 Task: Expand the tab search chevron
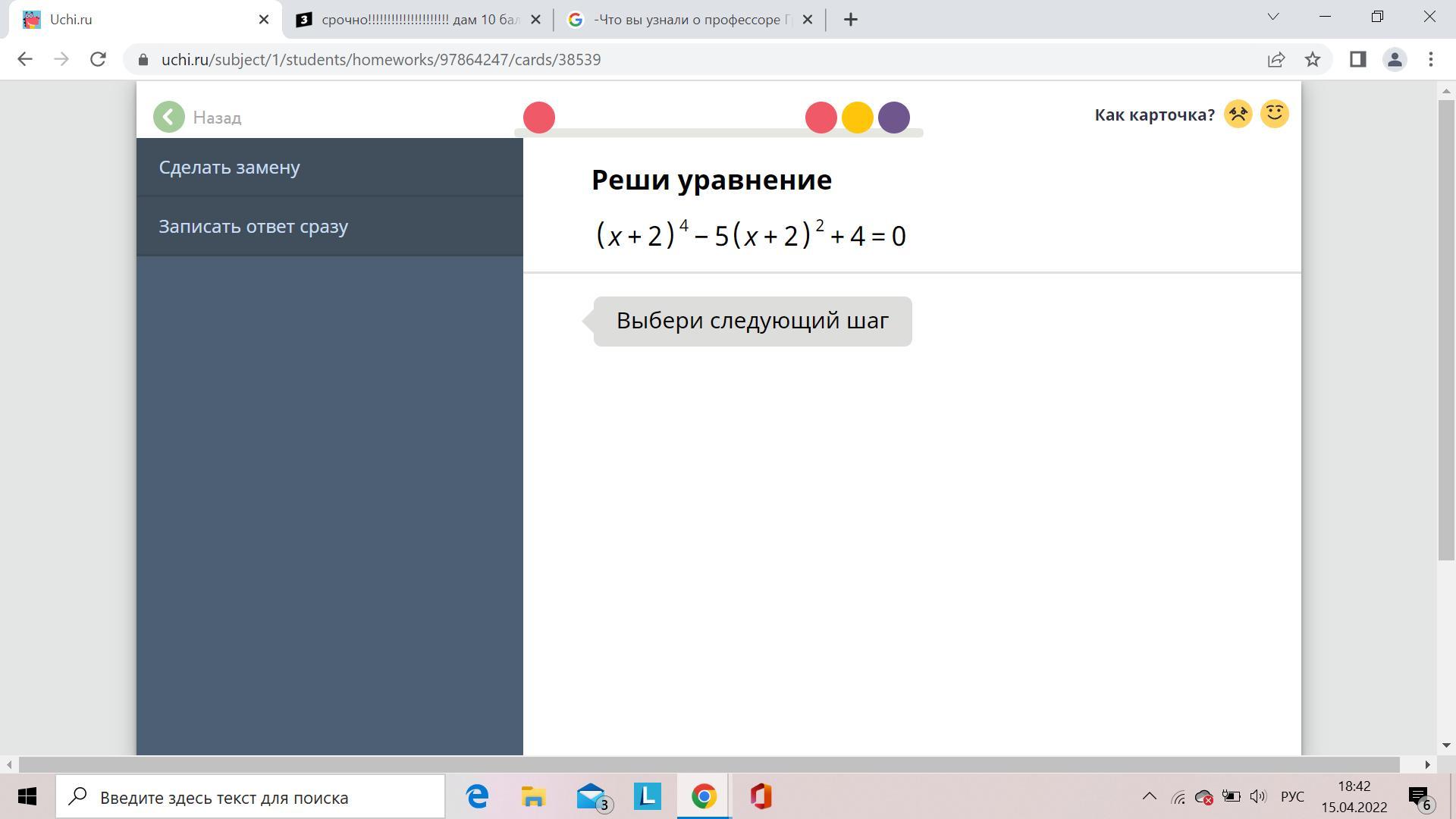pyautogui.click(x=1273, y=17)
